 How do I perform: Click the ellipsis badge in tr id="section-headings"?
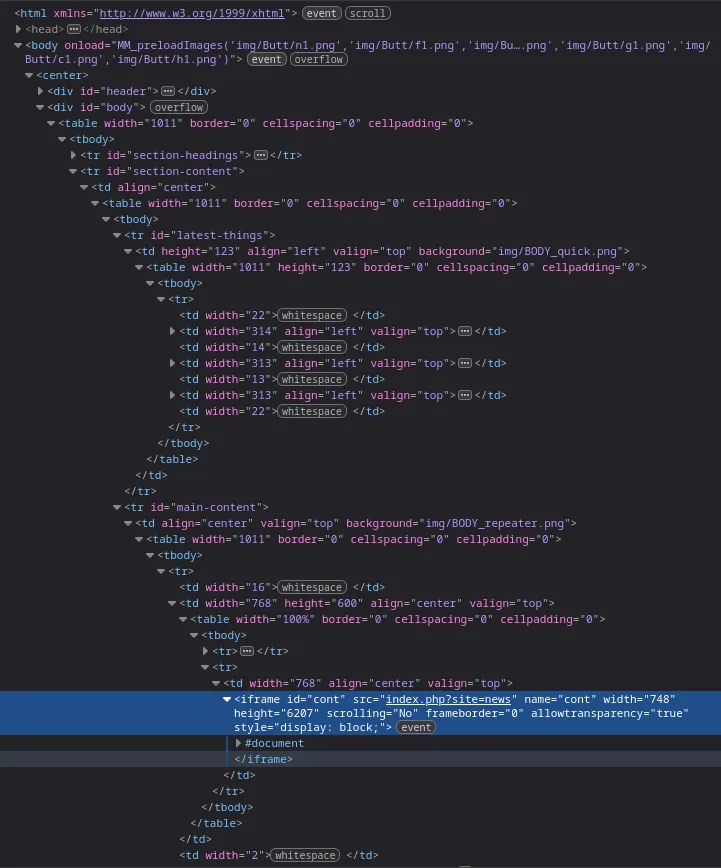click(x=260, y=155)
